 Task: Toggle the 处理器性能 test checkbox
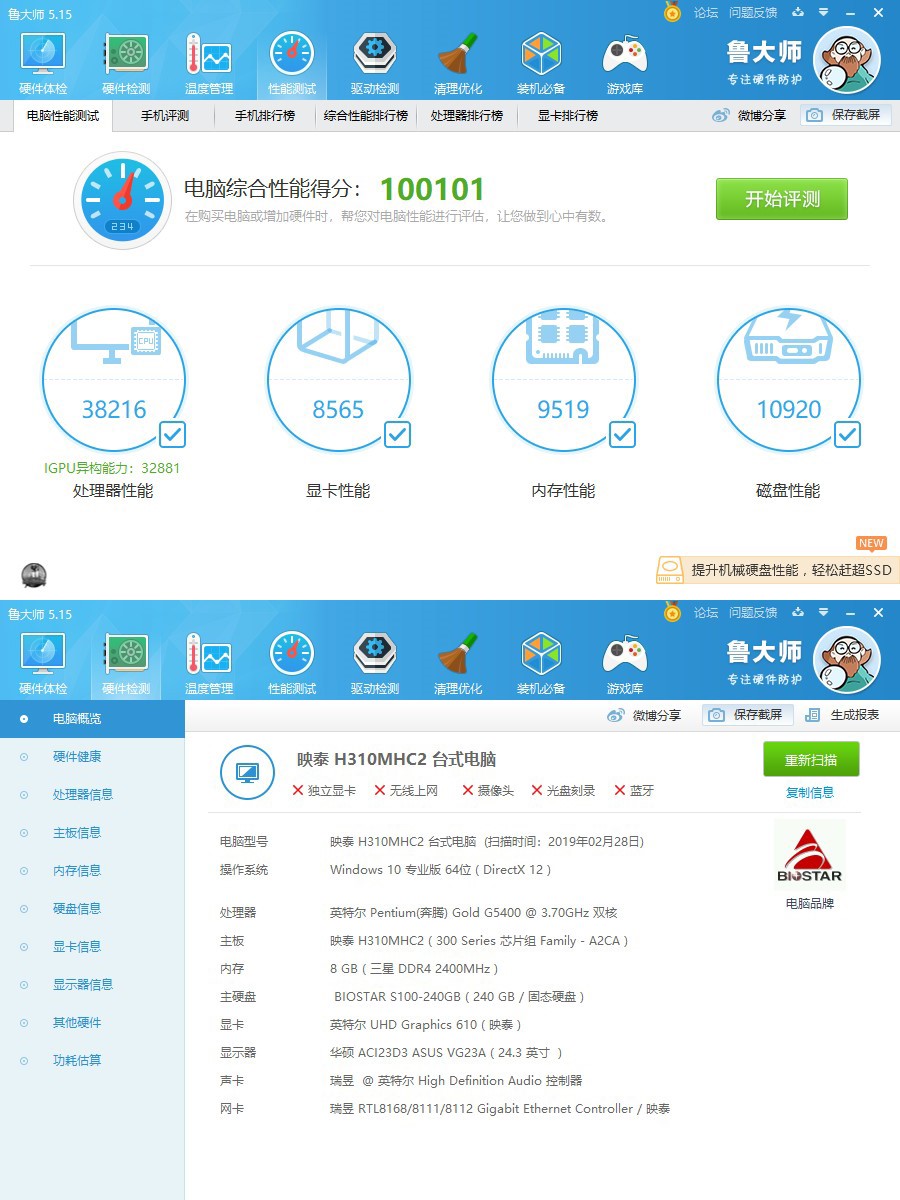point(172,434)
